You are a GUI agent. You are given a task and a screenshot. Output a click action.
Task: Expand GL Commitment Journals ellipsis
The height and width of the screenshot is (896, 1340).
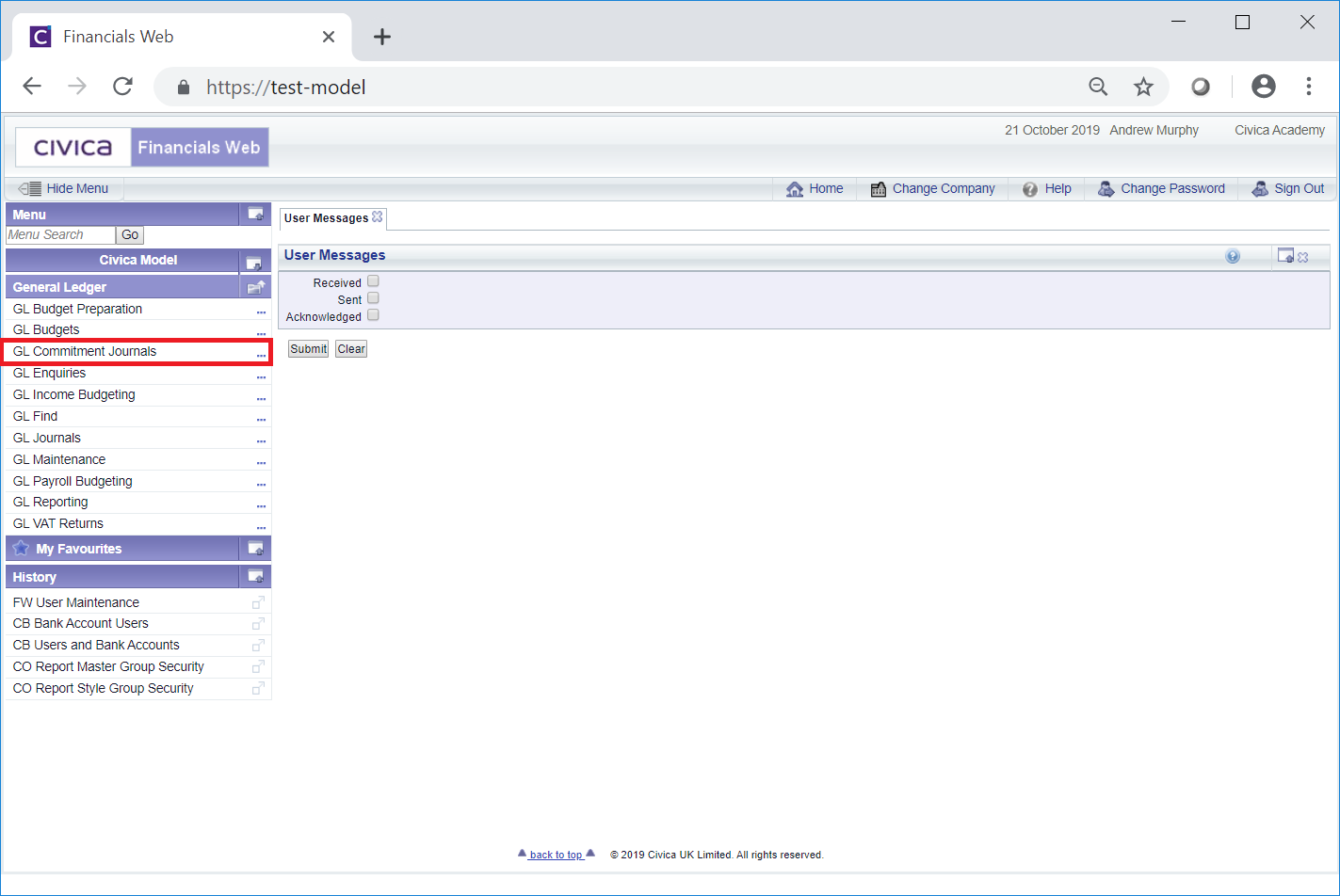261,355
